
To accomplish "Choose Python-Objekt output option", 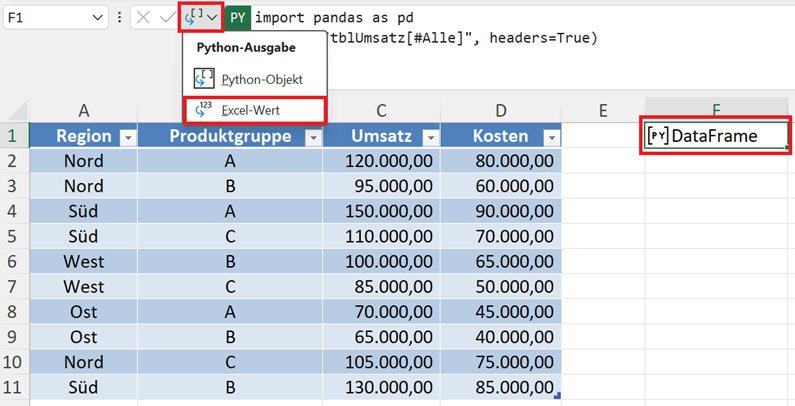I will [x=261, y=78].
